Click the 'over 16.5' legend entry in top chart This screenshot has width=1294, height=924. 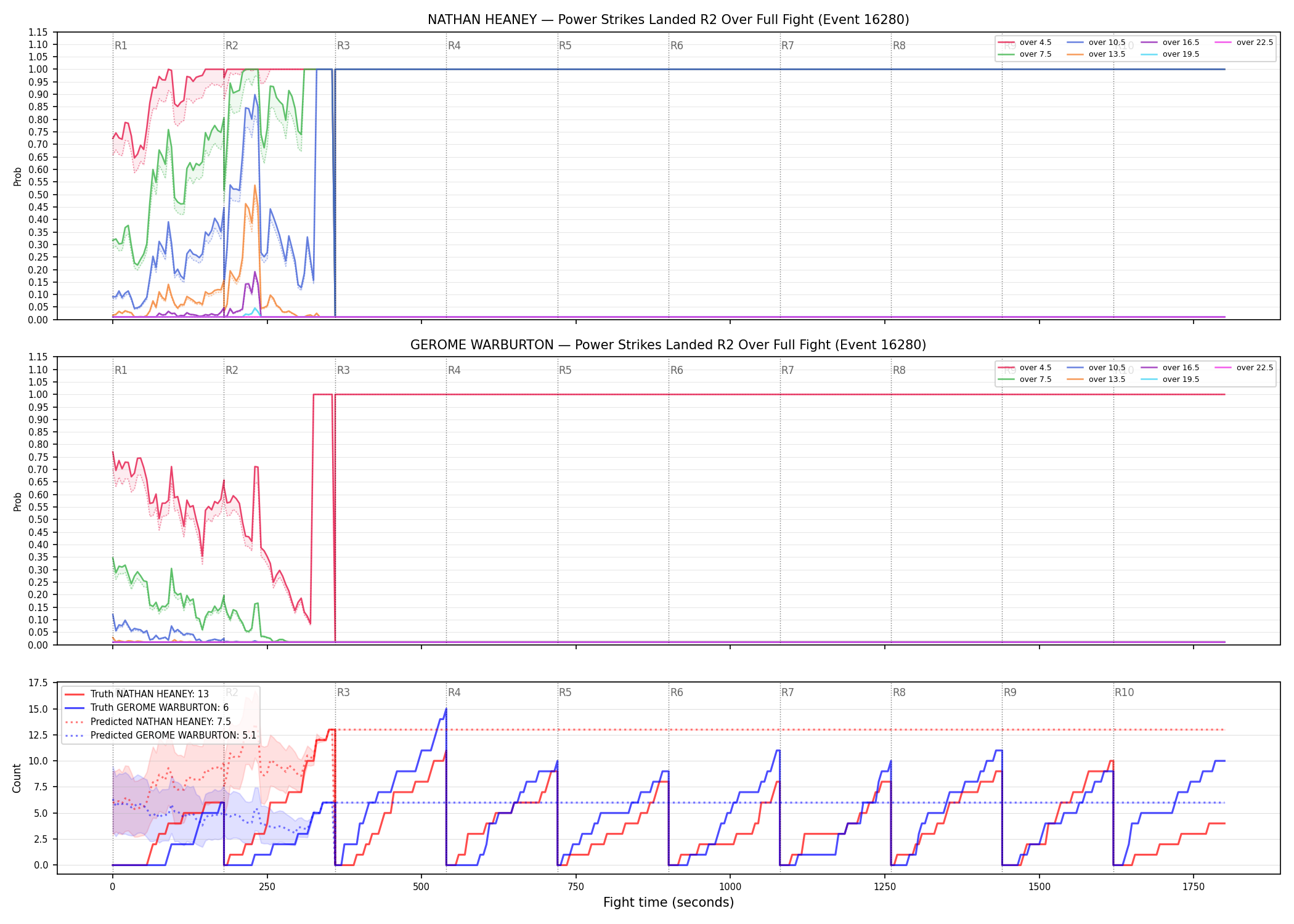(x=1170, y=43)
